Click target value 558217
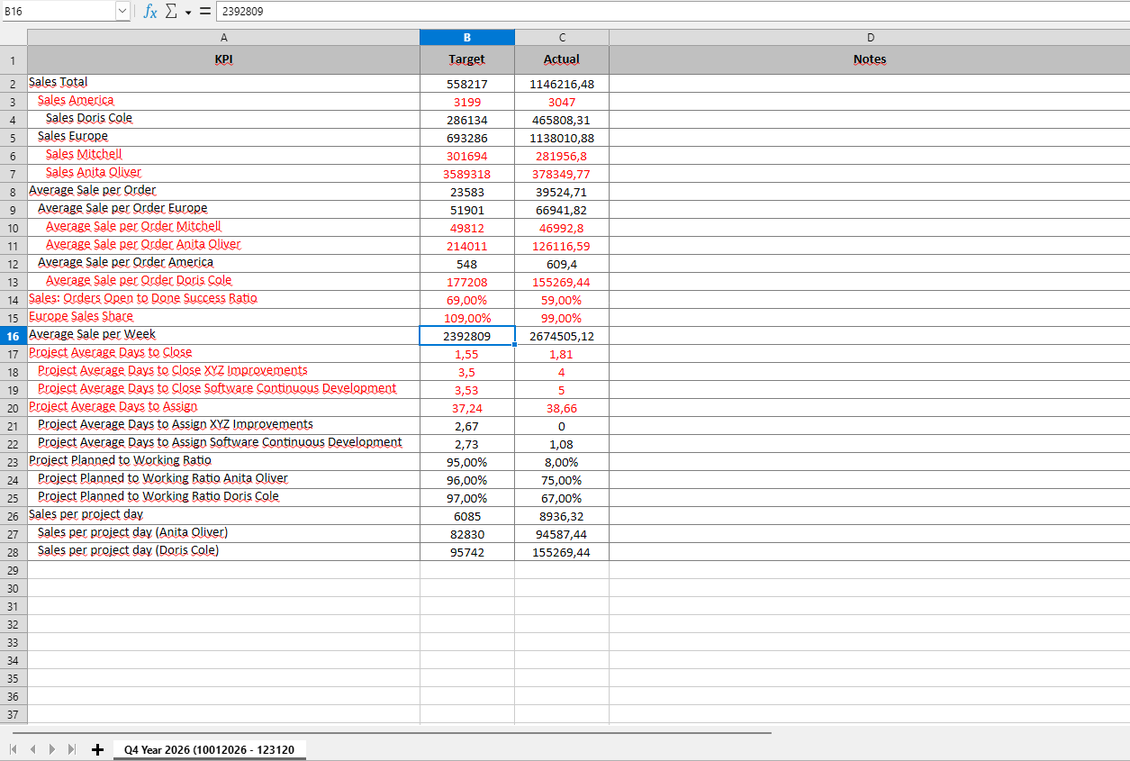This screenshot has height=761, width=1130. 467,84
